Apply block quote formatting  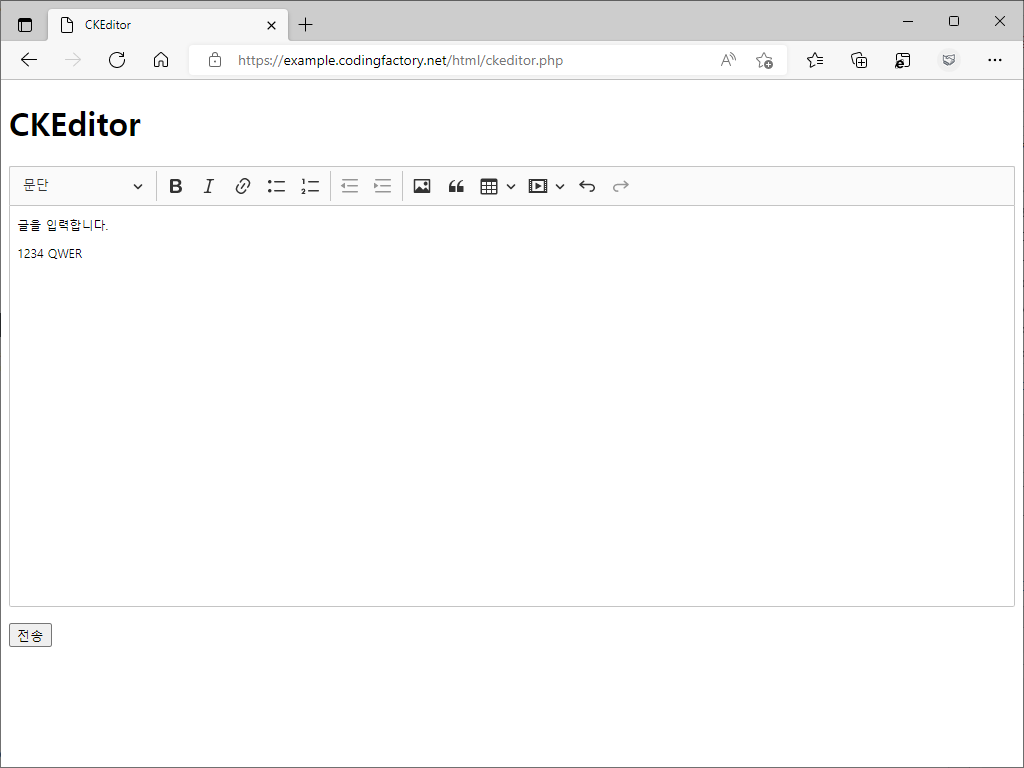point(456,186)
